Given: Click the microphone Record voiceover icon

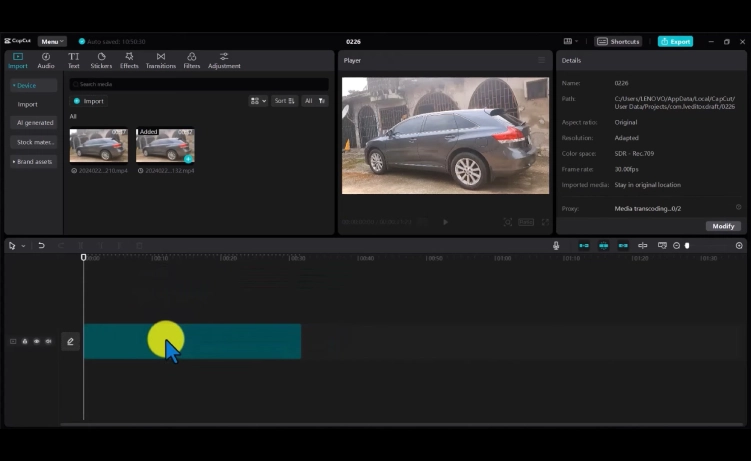Looking at the screenshot, I should [x=556, y=246].
